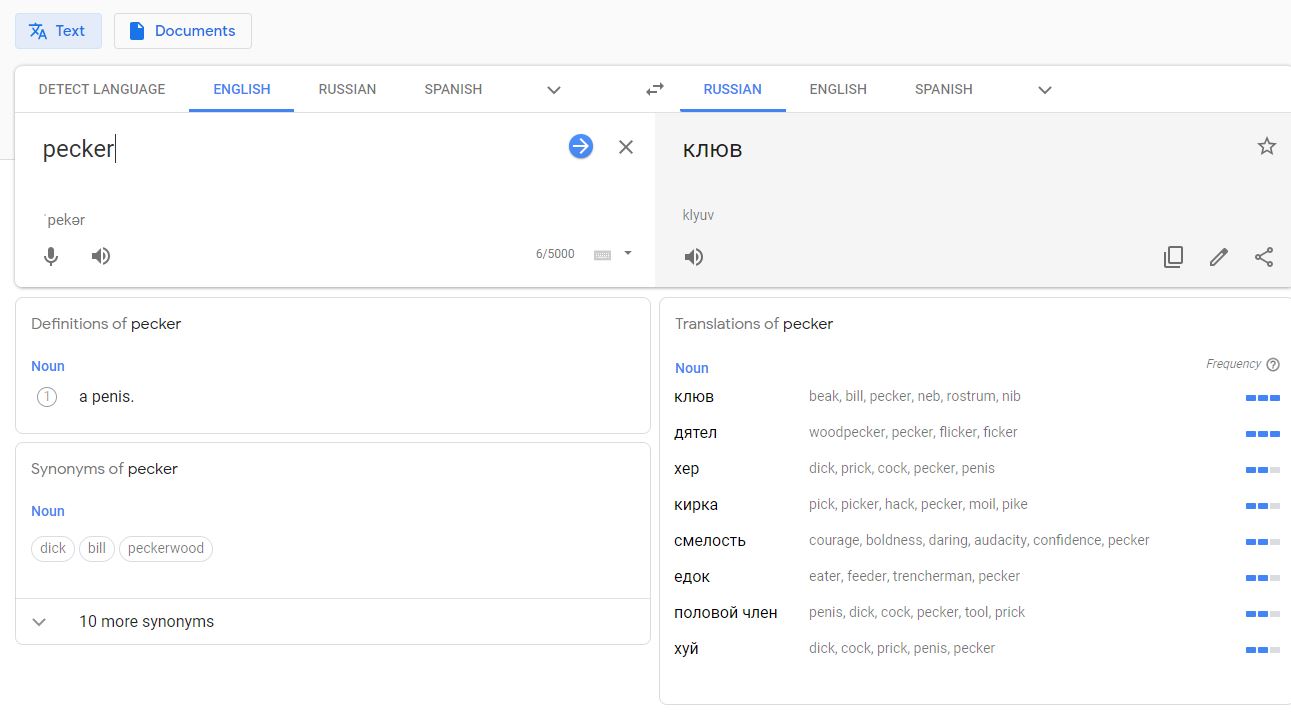
Task: Share the translation
Action: (1264, 257)
